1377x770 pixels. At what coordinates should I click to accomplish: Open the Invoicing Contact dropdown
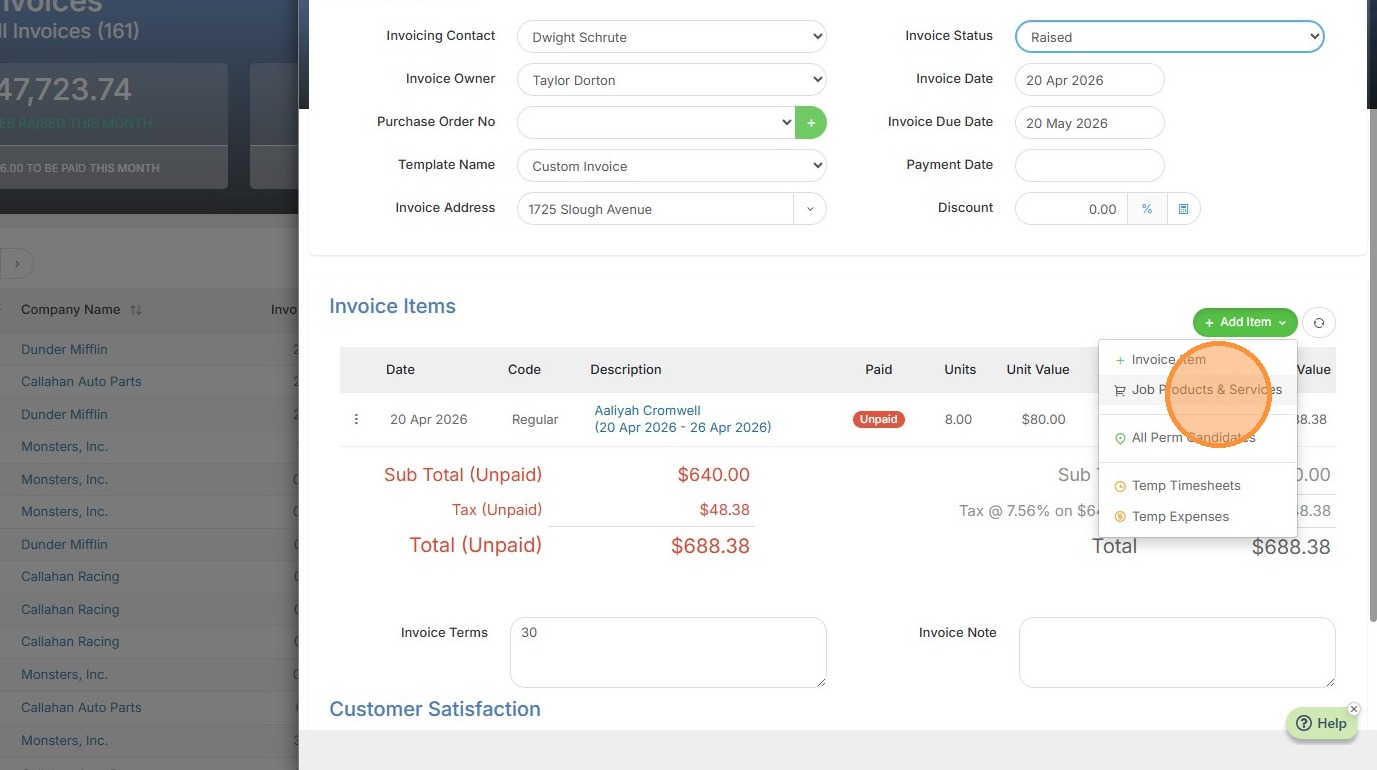coord(671,37)
